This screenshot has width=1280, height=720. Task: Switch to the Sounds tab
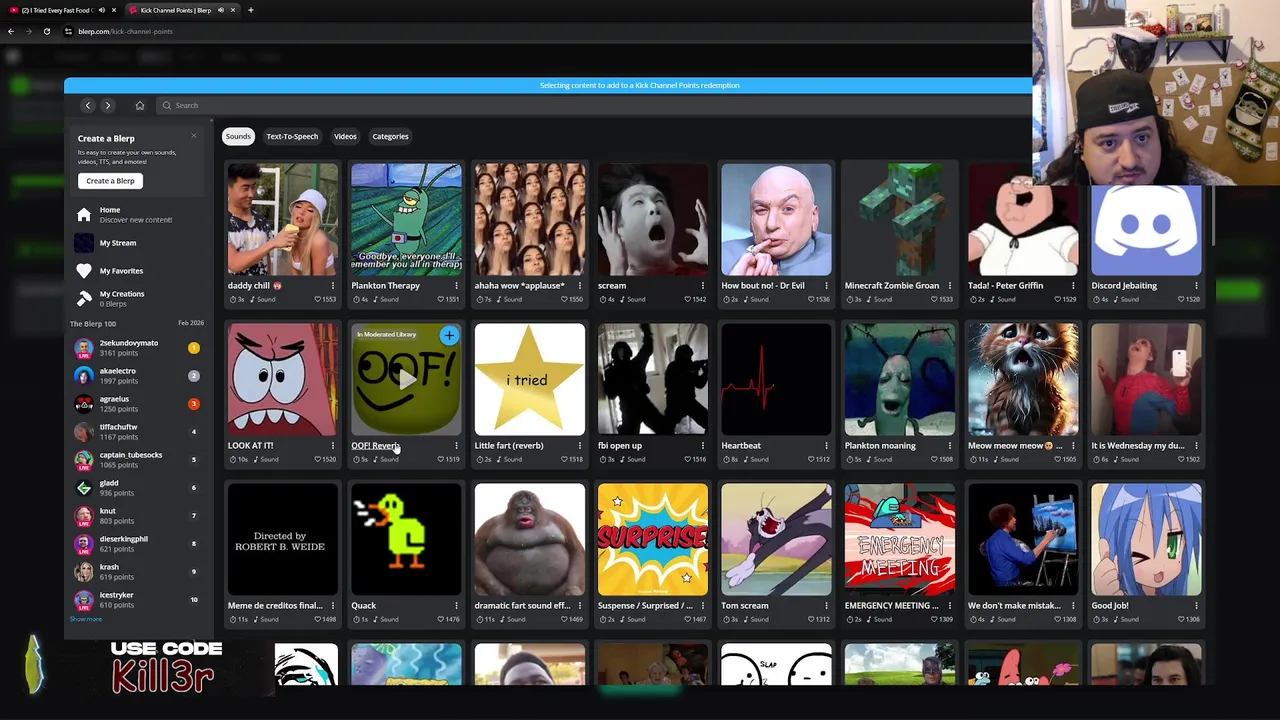click(238, 136)
